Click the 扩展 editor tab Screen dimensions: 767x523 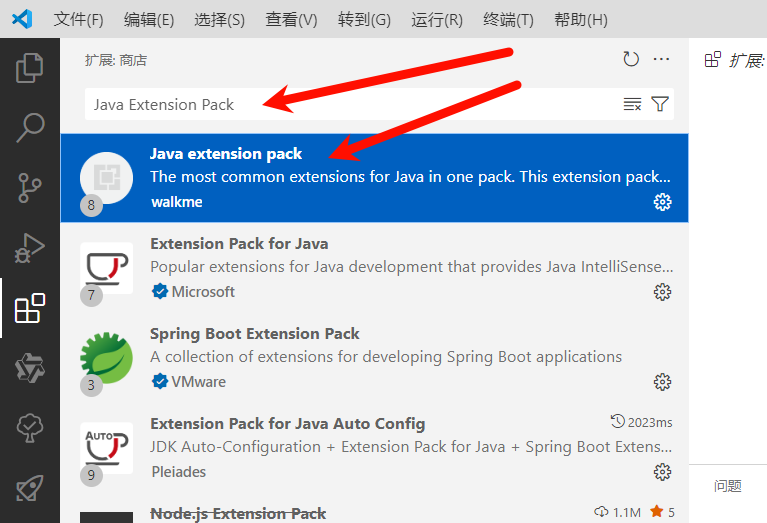pyautogui.click(x=734, y=60)
